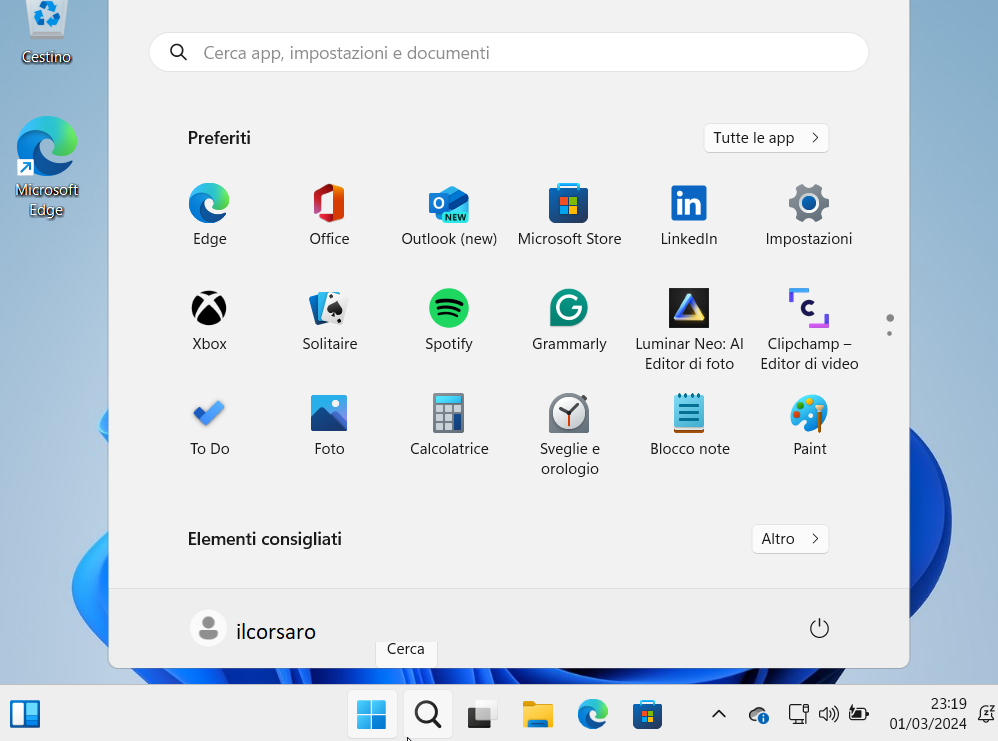Open Task View on taskbar
The image size is (998, 741).
coord(482,714)
